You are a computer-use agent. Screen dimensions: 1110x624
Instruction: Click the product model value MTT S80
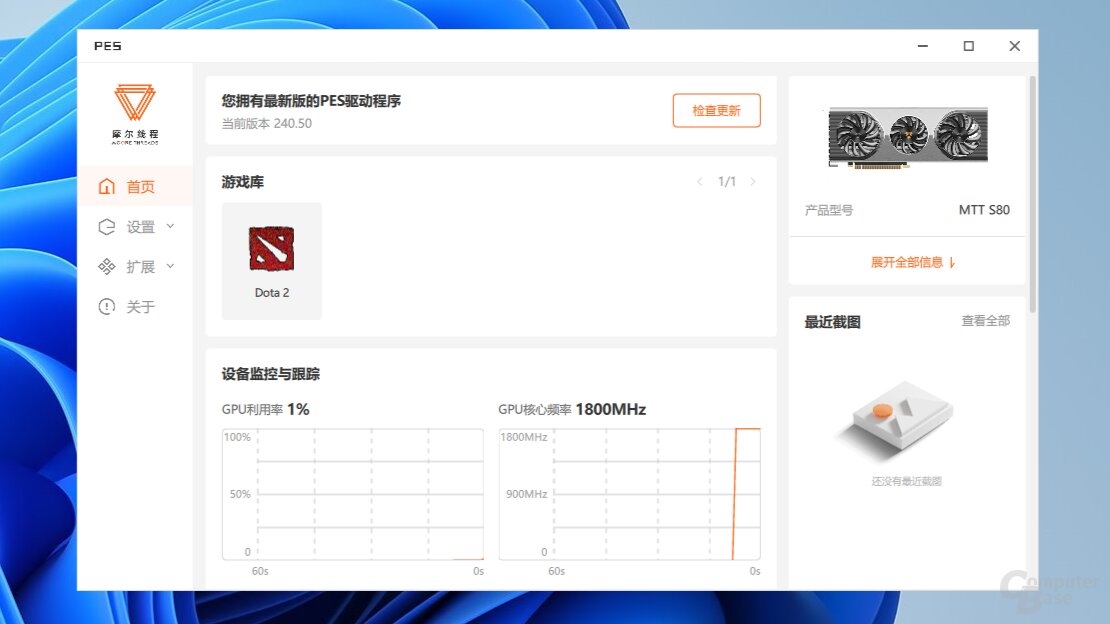pyautogui.click(x=984, y=210)
